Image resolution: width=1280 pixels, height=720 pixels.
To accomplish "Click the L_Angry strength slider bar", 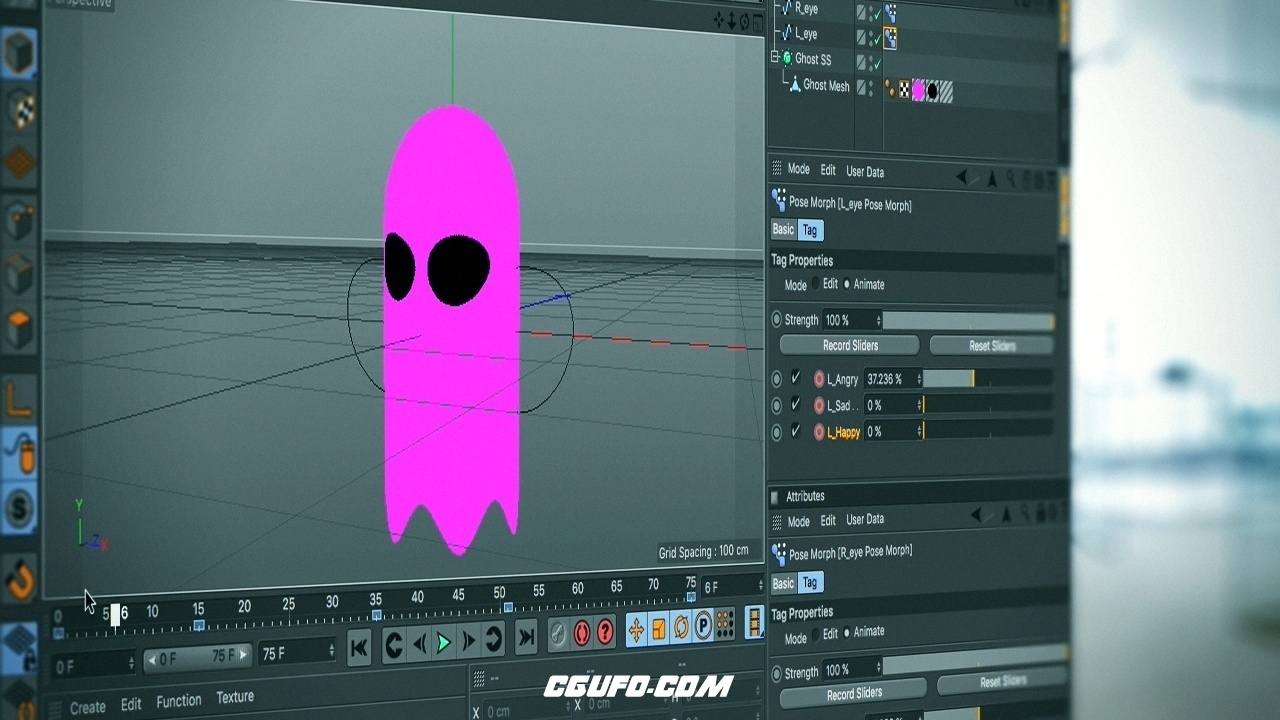I will 987,379.
